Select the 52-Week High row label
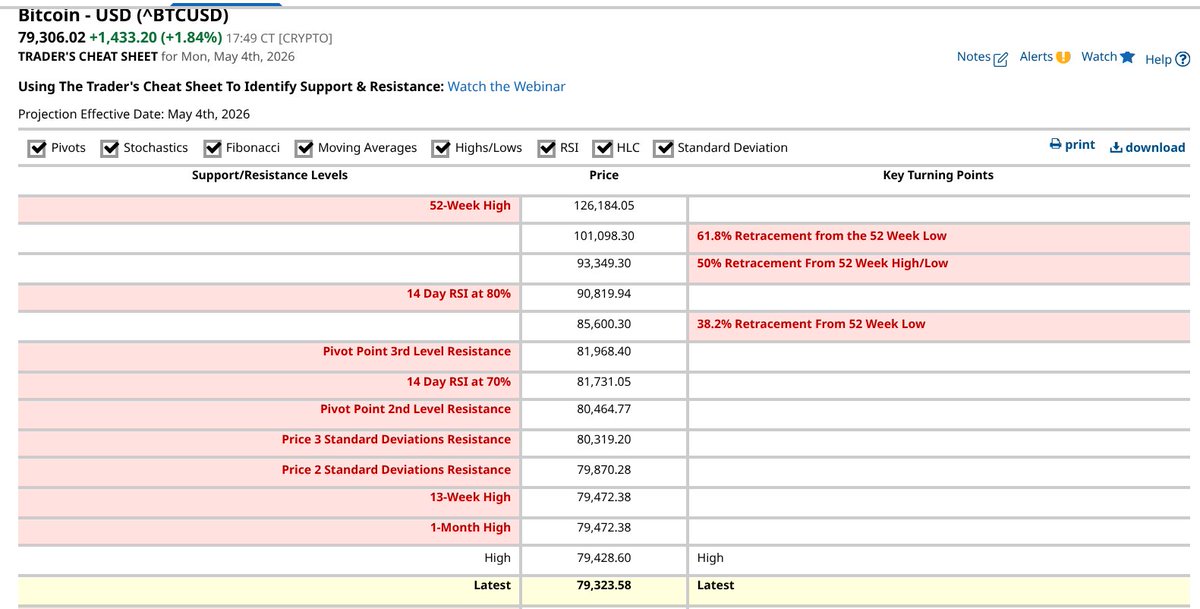The height and width of the screenshot is (609, 1200). click(470, 206)
